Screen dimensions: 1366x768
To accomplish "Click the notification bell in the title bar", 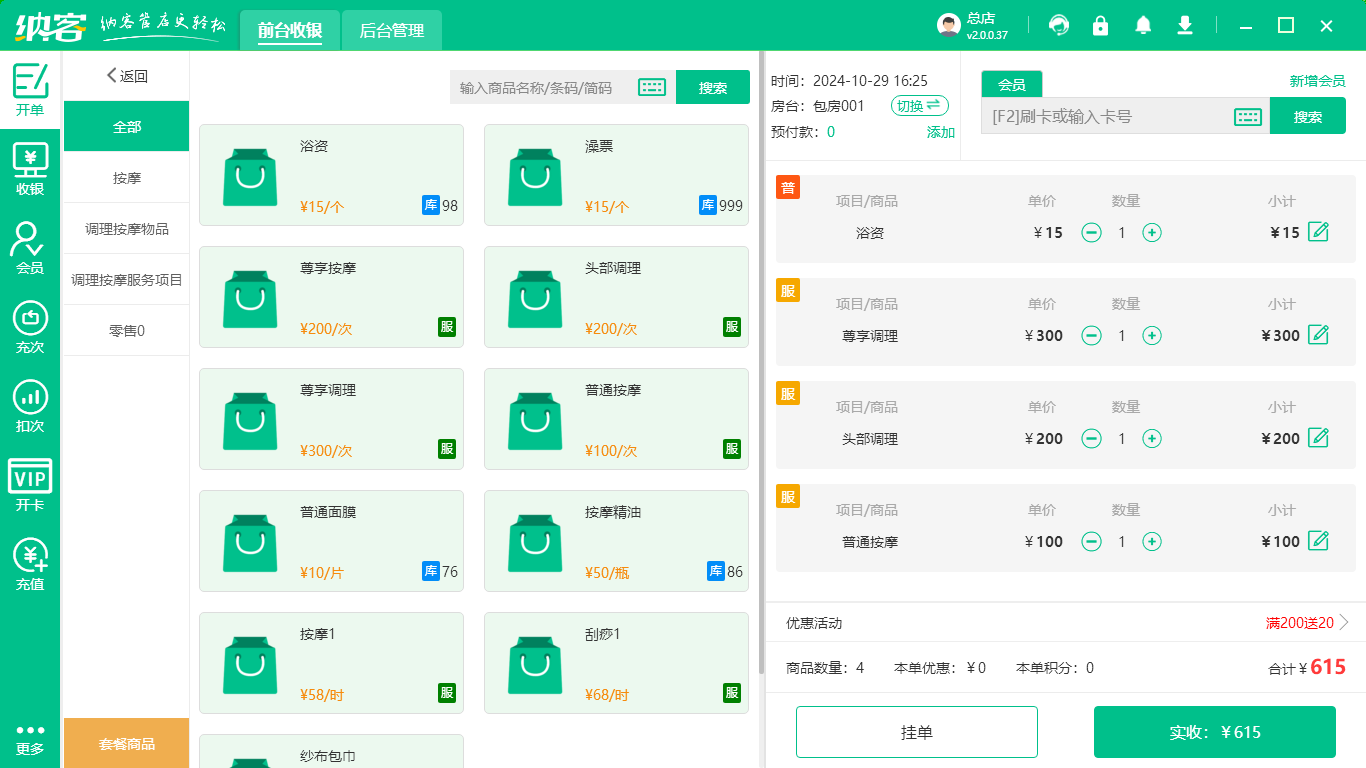I will [x=1142, y=25].
